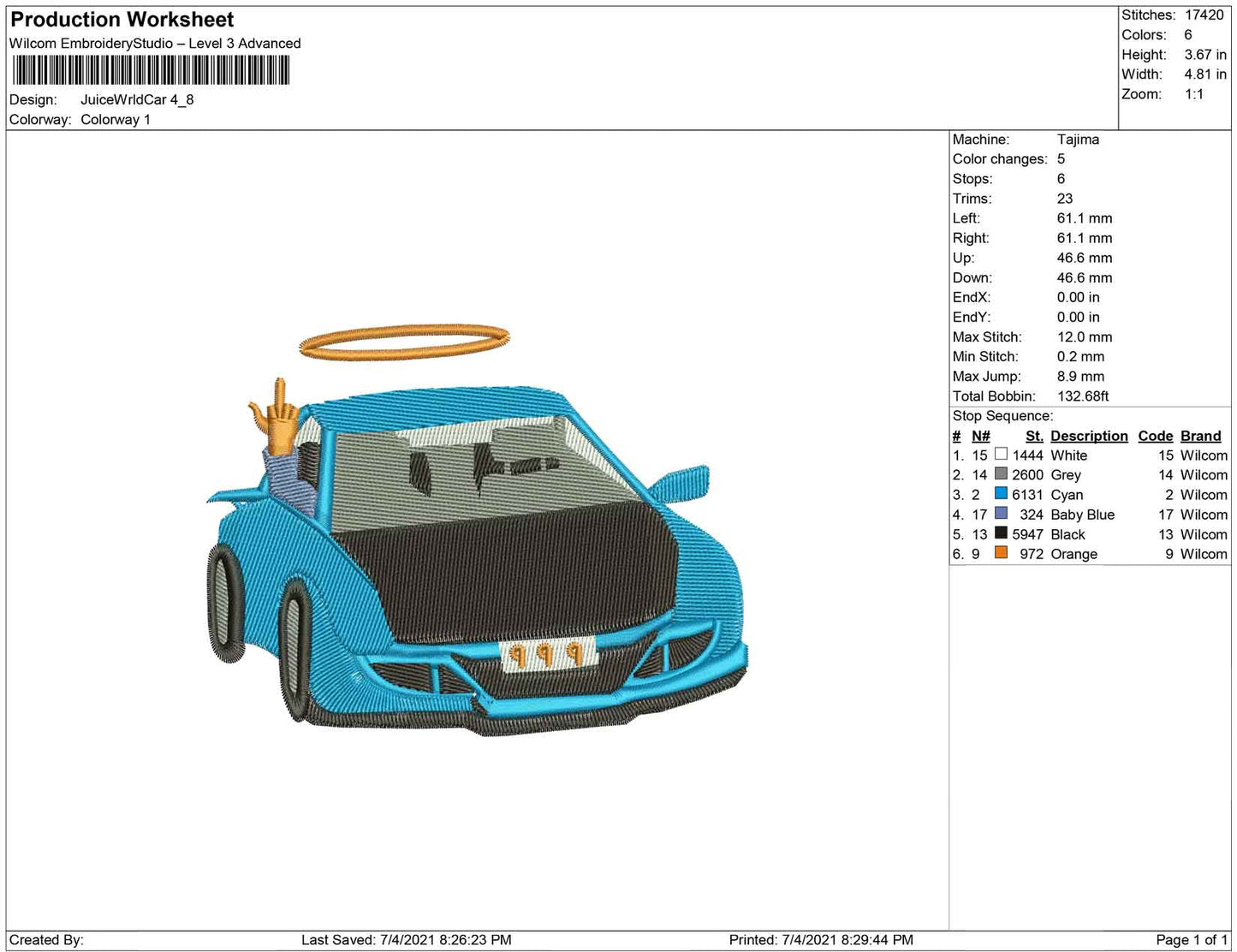Select the Cyan color chip in stop sequence

(x=1000, y=495)
